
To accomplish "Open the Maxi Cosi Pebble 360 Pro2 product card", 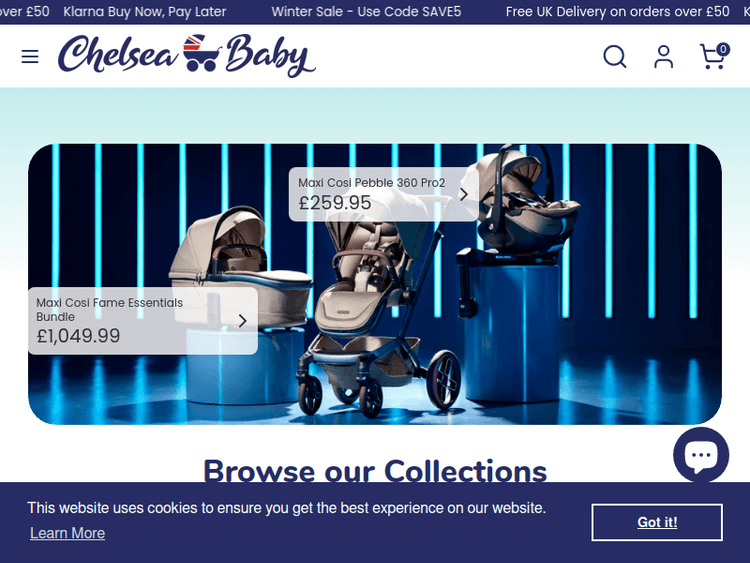I will [x=384, y=194].
